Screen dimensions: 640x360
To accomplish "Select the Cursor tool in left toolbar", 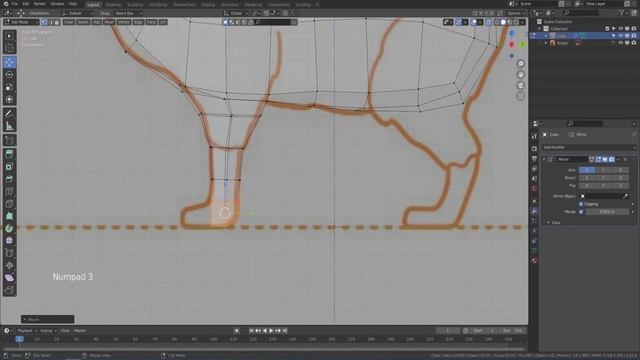I will [9, 48].
